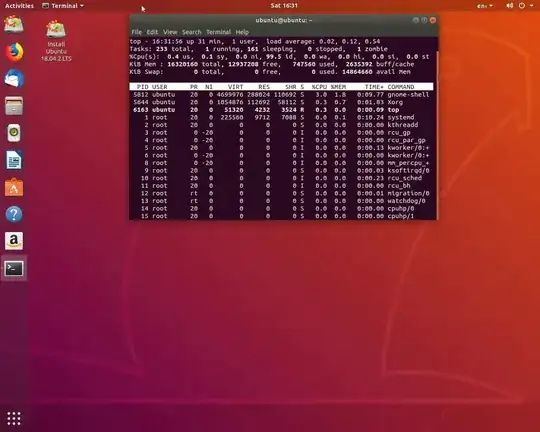This screenshot has width=540, height=432.
Task: Click the cpuhp/1 process row
Action: coord(281,216)
